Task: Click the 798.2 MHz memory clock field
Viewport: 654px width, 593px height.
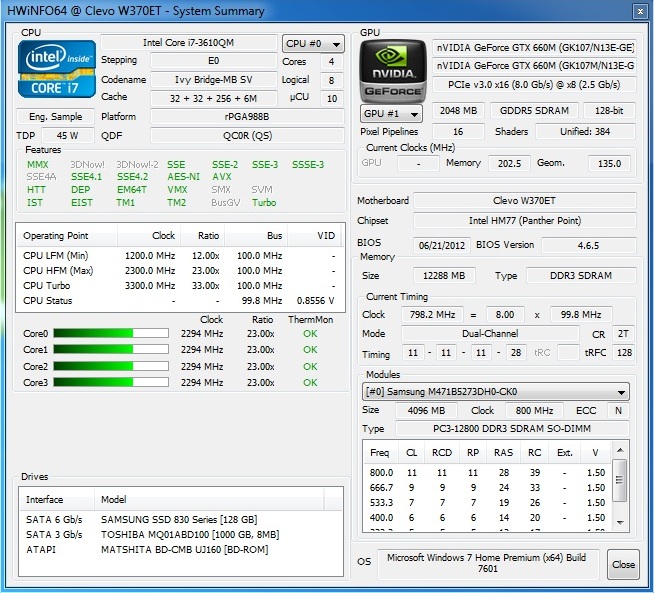Action: [x=432, y=314]
